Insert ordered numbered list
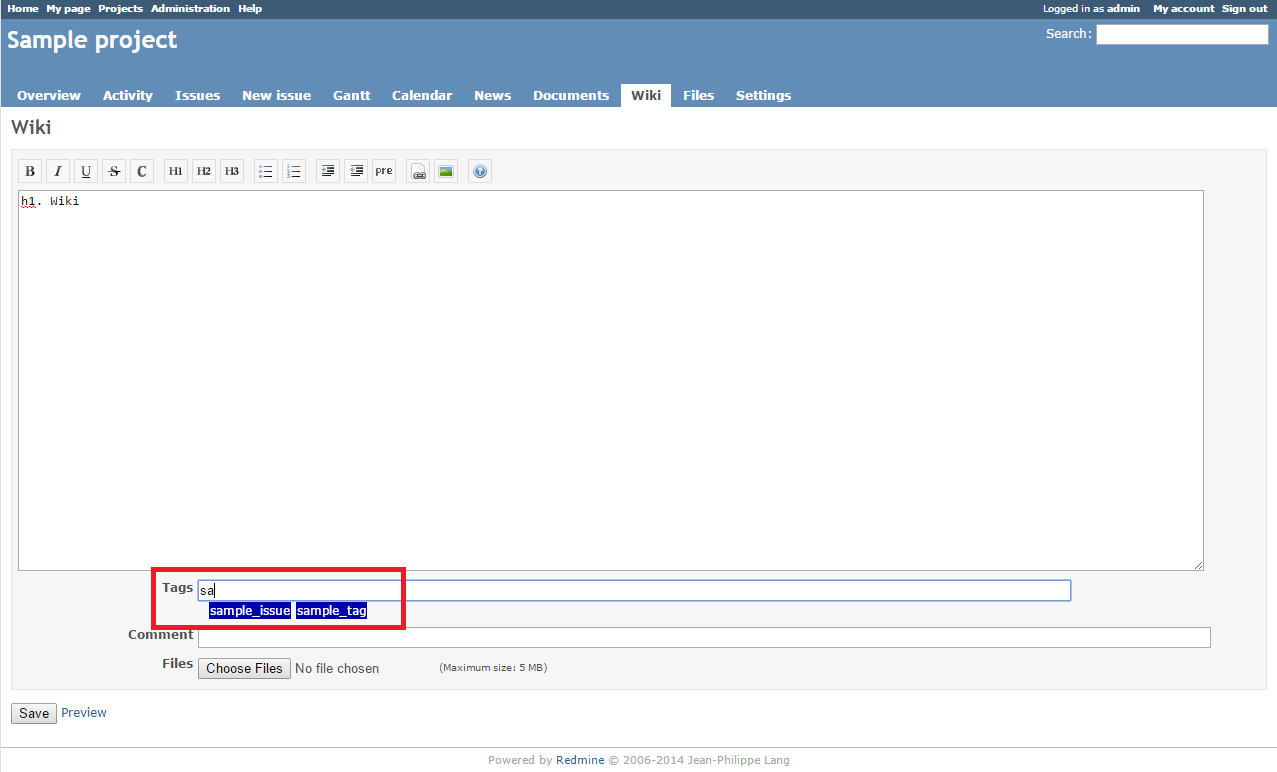 (x=294, y=171)
